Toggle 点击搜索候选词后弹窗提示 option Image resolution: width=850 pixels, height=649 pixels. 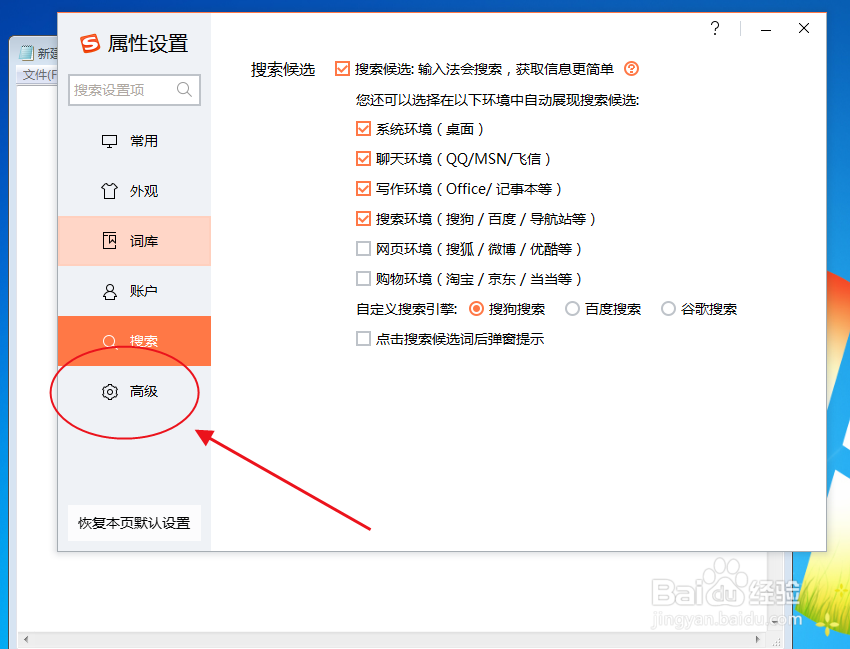pyautogui.click(x=364, y=339)
